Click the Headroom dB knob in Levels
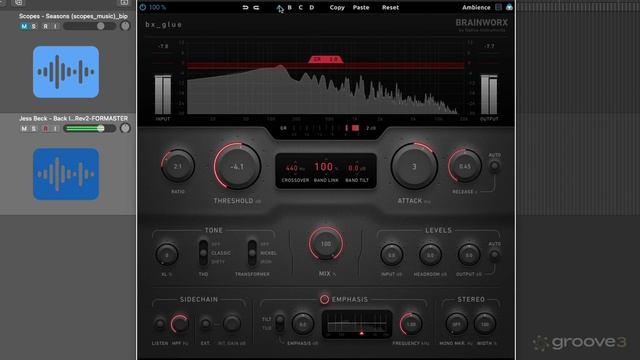Viewport: 640px width, 360px height. tap(430, 255)
